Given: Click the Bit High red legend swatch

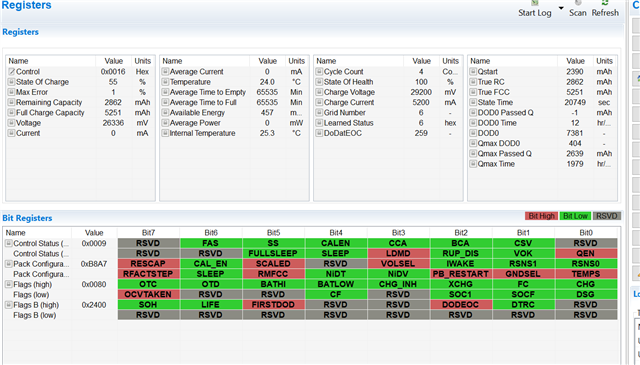Looking at the screenshot, I should pyautogui.click(x=541, y=216).
